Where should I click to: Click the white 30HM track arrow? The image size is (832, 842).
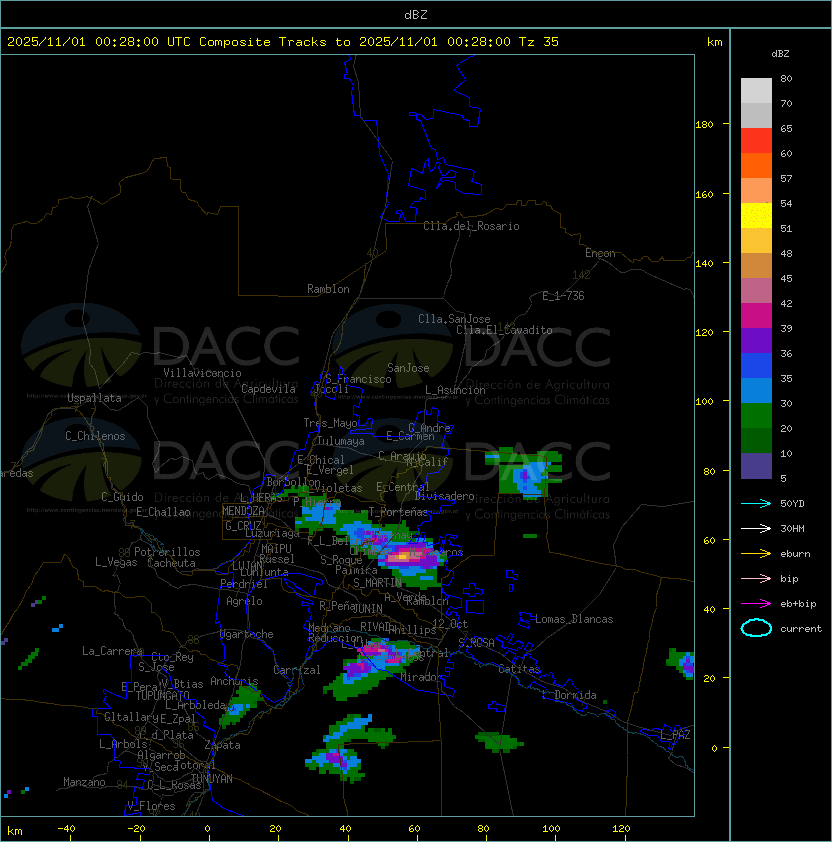pos(756,528)
